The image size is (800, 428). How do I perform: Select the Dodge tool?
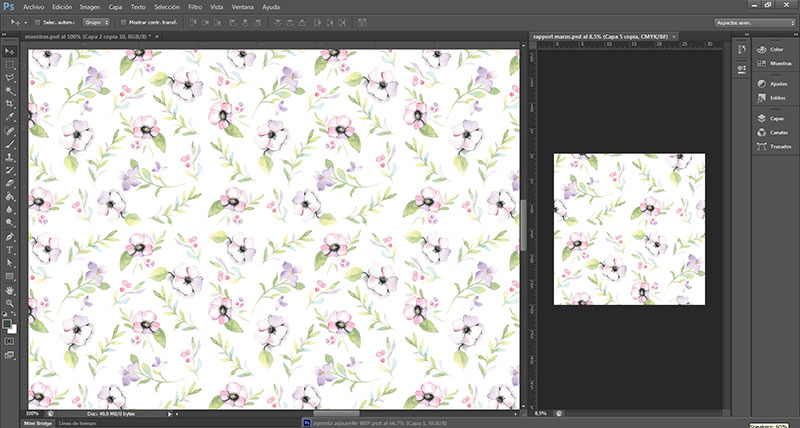(x=9, y=223)
